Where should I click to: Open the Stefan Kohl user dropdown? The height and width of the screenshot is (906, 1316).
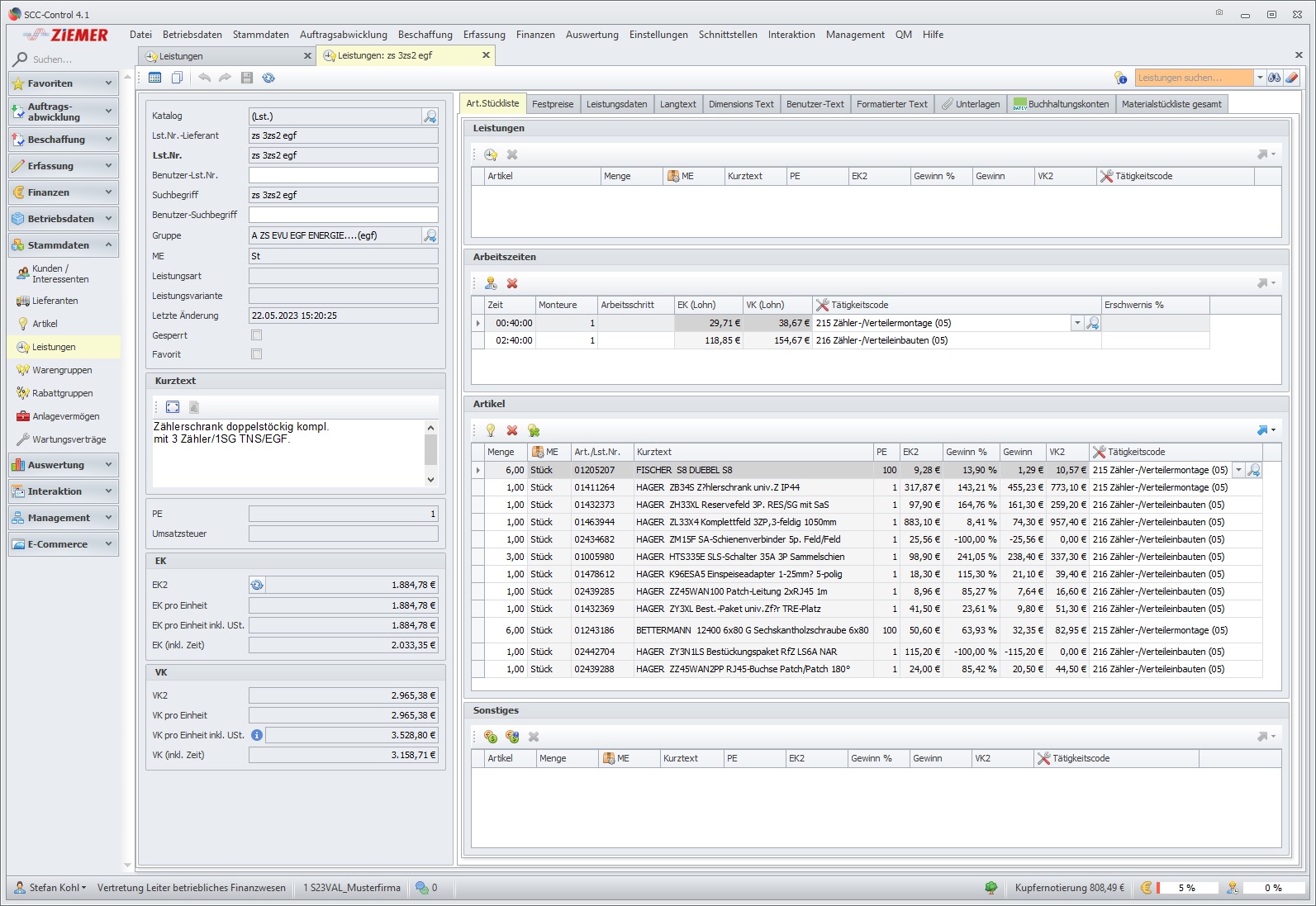click(x=50, y=888)
